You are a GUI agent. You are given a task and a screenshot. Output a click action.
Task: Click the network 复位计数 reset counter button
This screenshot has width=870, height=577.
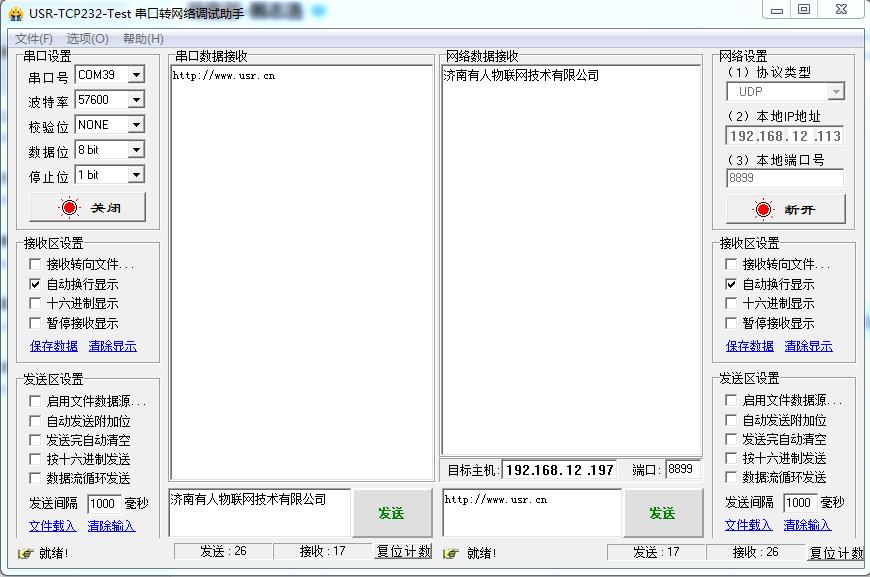point(835,553)
